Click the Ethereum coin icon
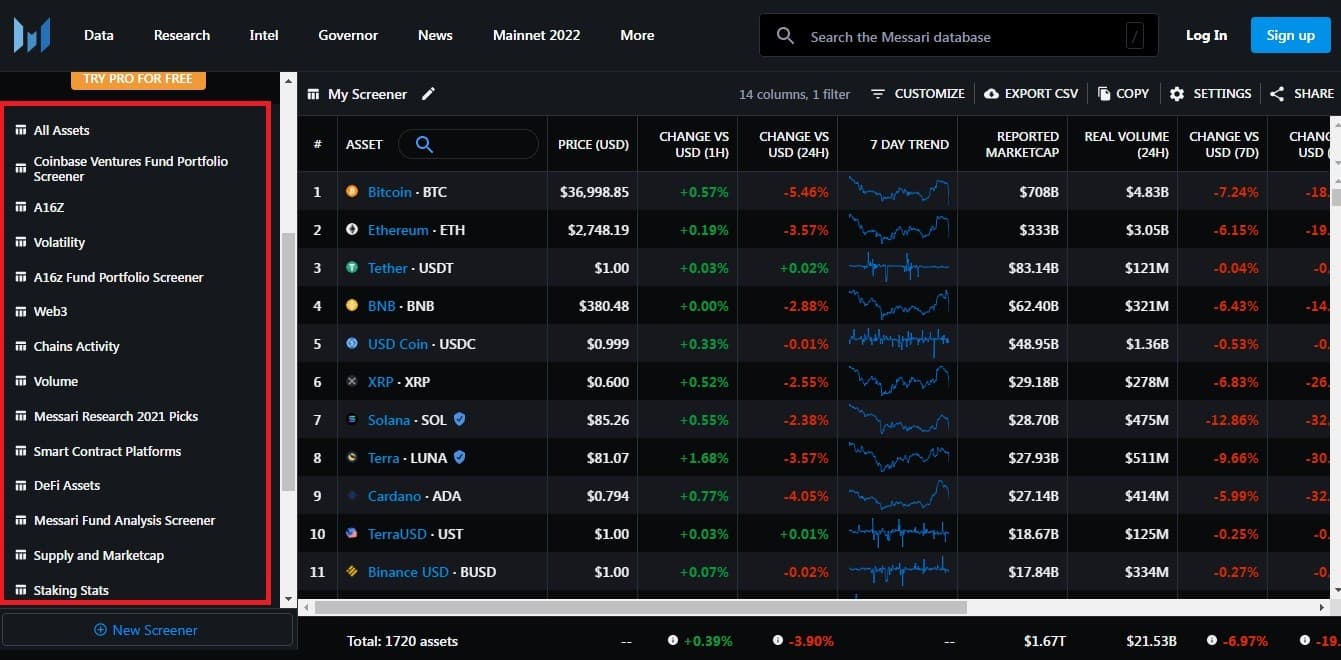 tap(352, 230)
